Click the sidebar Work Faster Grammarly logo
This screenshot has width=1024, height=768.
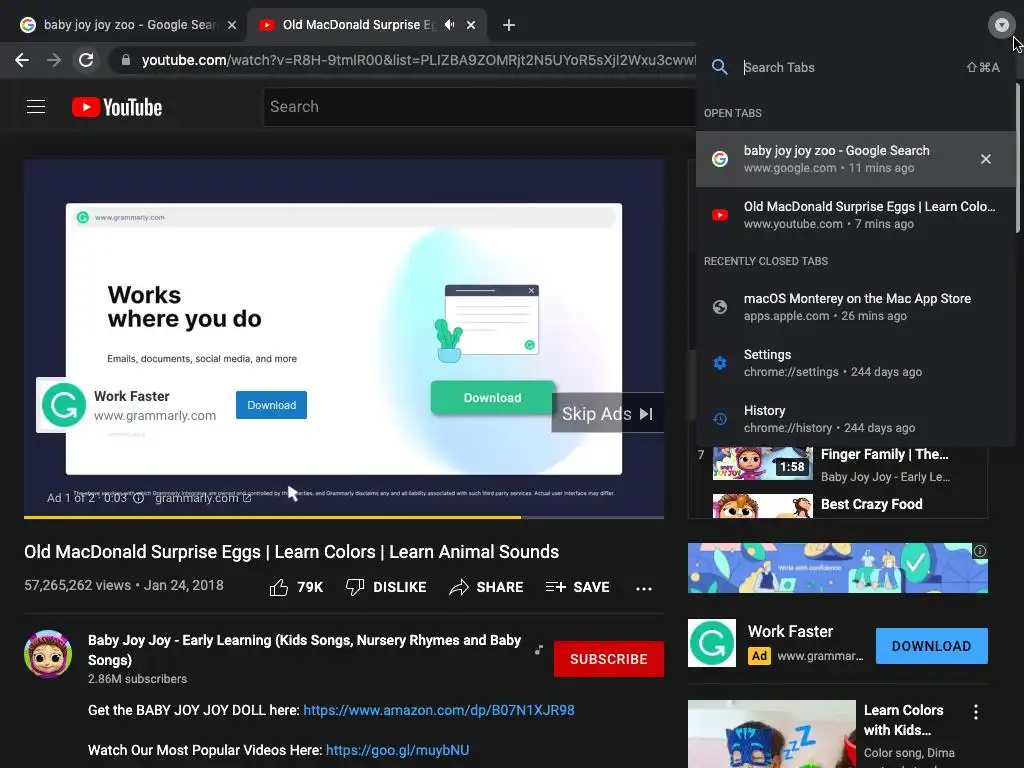click(712, 643)
